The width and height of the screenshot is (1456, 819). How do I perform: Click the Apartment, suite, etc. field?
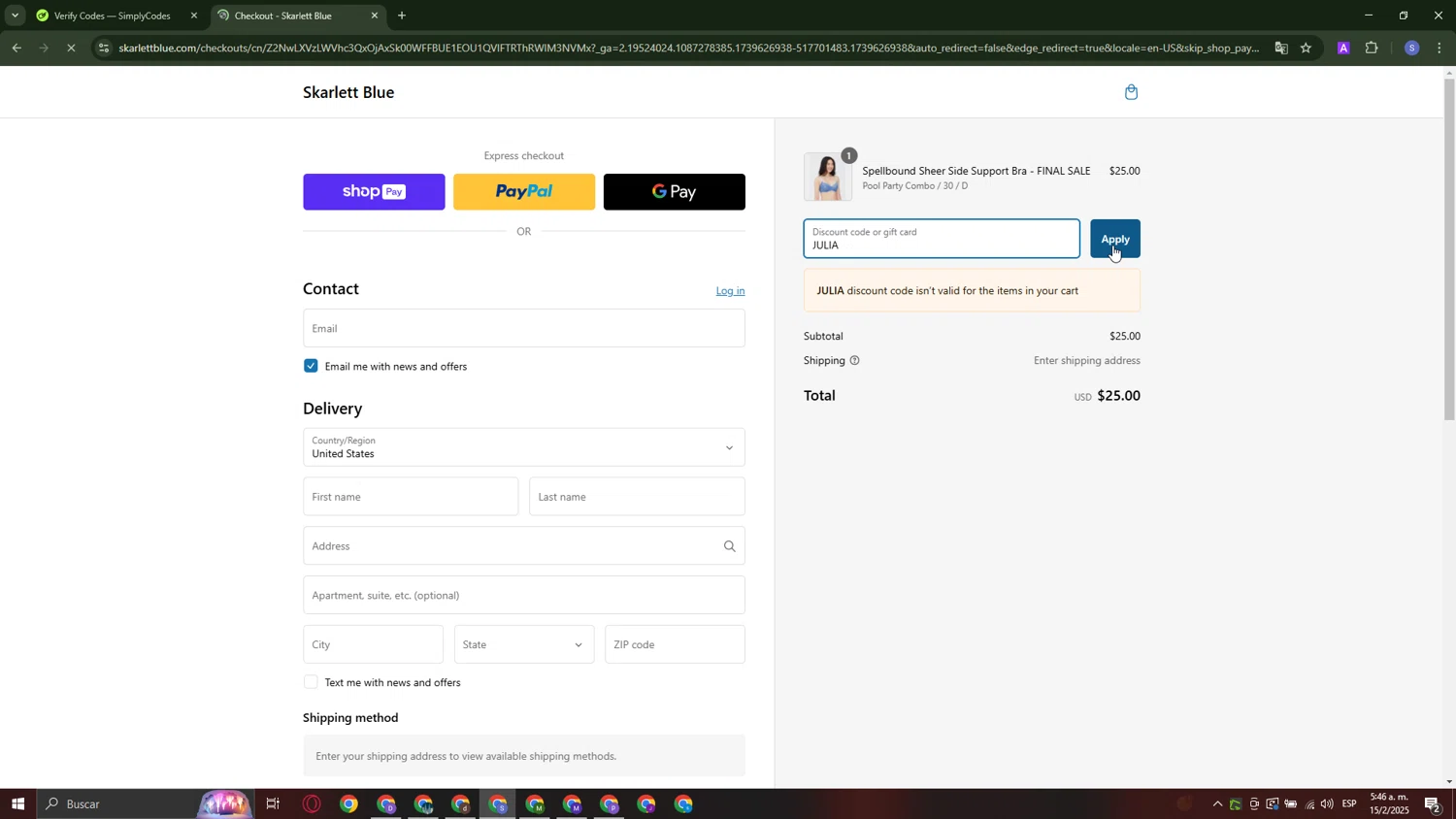[524, 595]
